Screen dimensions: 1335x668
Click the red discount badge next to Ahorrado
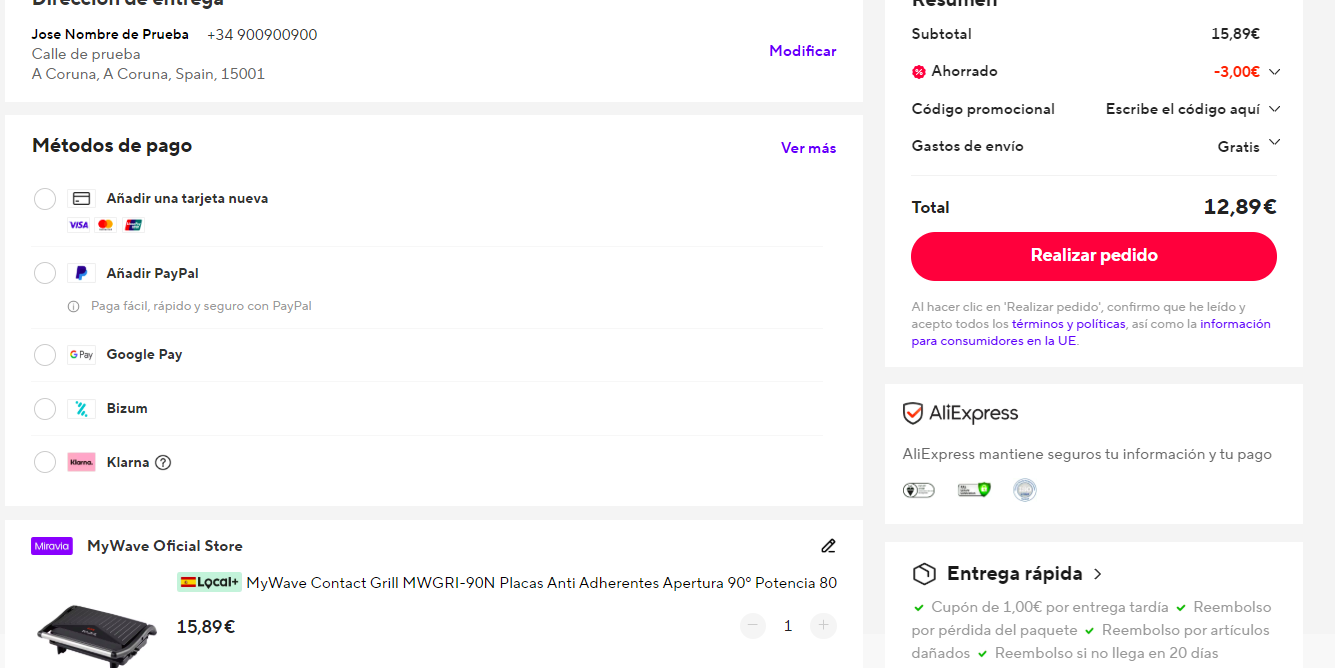coord(918,72)
